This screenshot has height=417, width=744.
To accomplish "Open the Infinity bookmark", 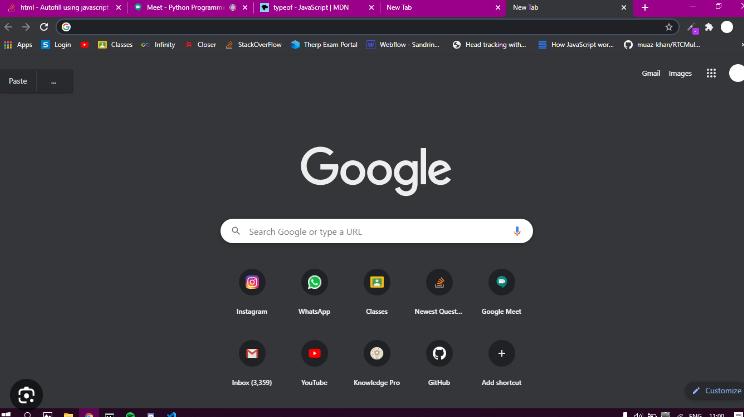I will 158,45.
